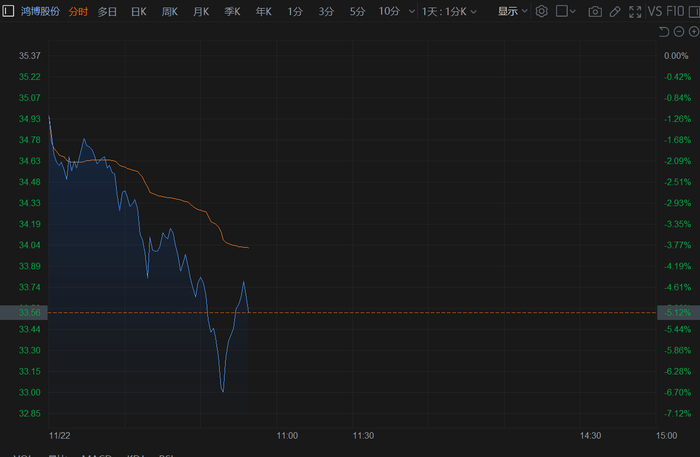Zoom out chart with minus icon
The image size is (700, 457).
pos(680,32)
